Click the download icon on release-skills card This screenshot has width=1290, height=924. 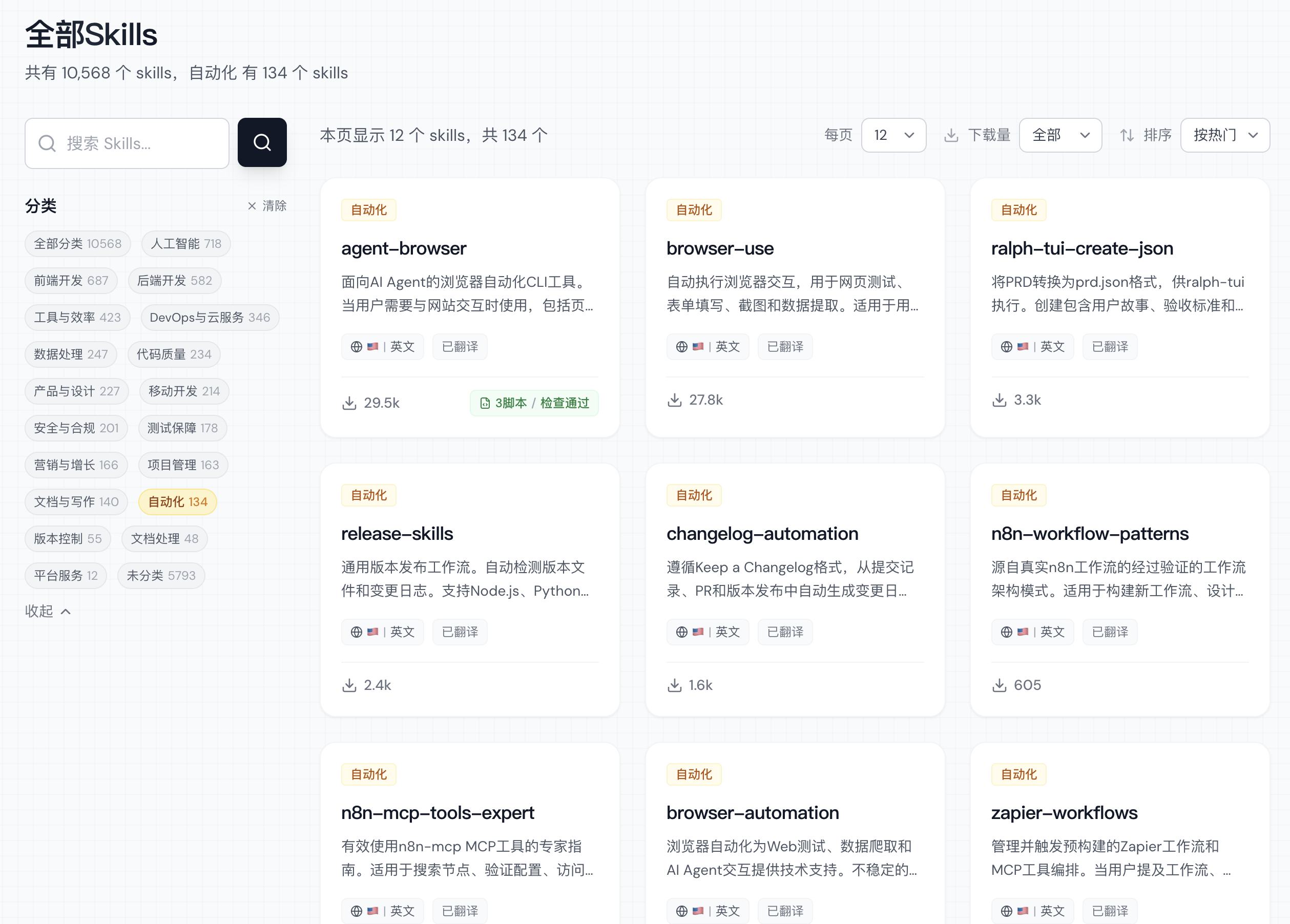tap(349, 685)
